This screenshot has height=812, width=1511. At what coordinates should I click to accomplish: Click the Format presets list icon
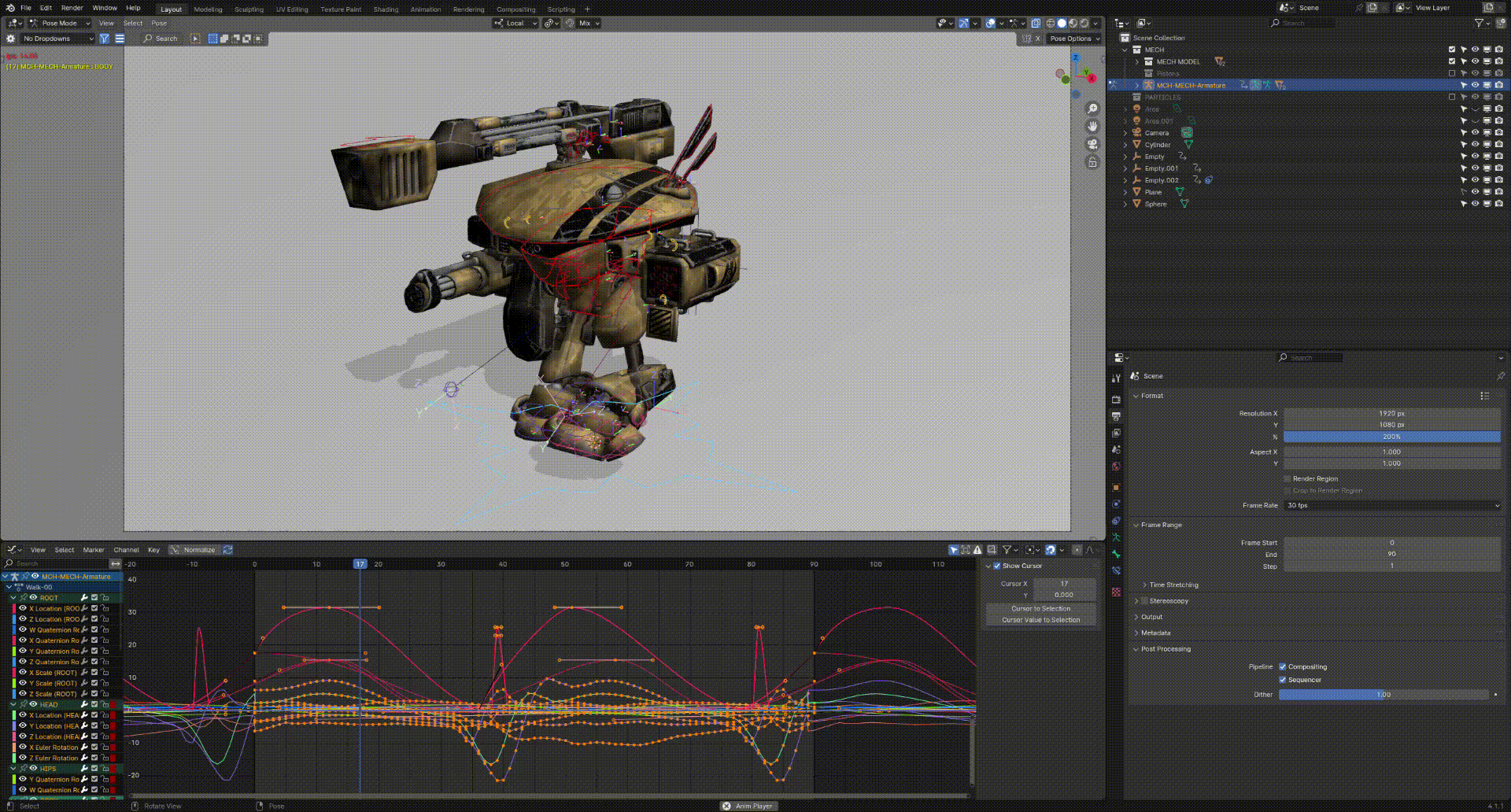[1484, 396]
